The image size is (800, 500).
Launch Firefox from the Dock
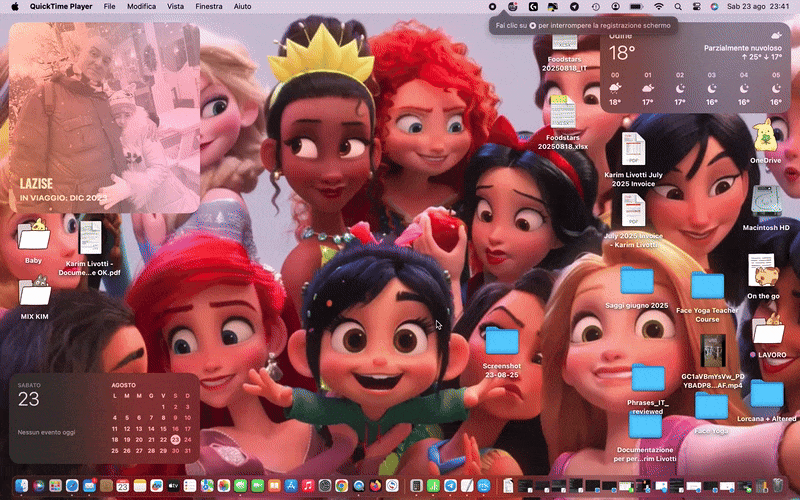[376, 485]
